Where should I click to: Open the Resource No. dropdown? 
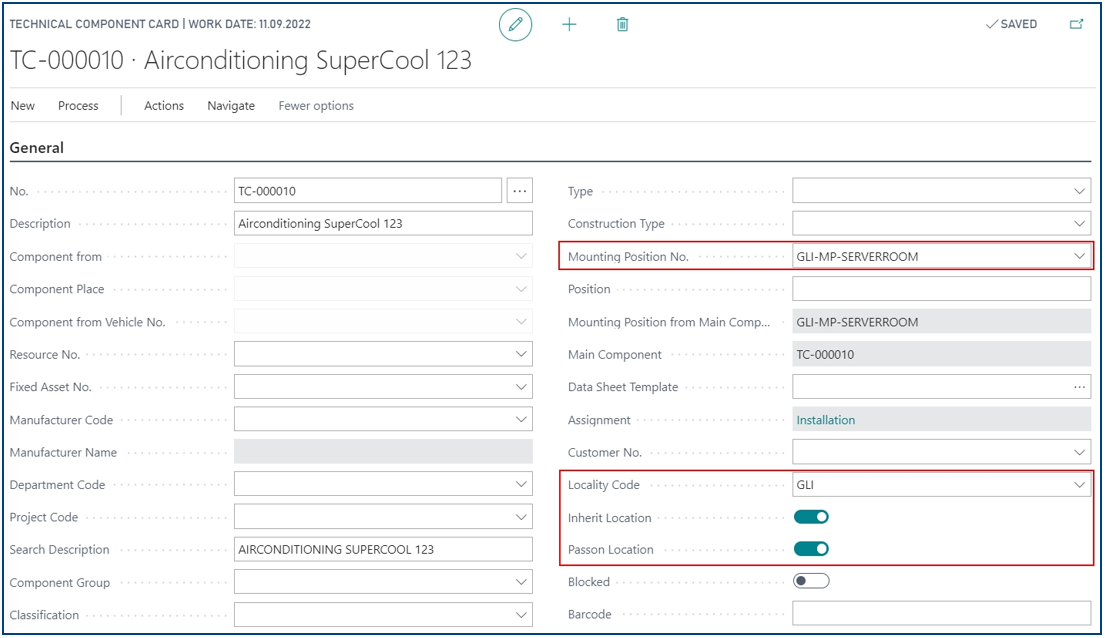521,354
